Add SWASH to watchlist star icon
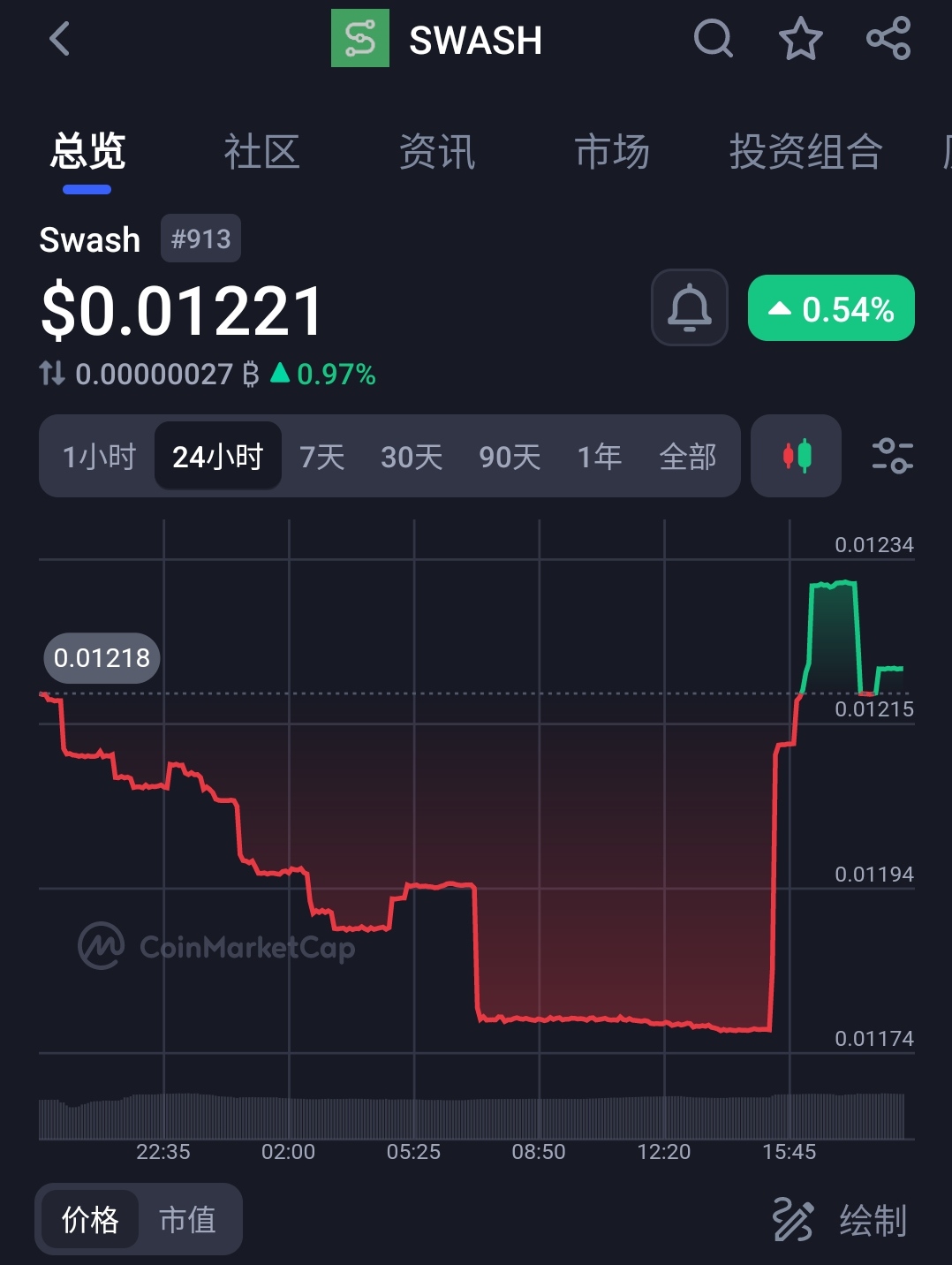 pos(801,39)
